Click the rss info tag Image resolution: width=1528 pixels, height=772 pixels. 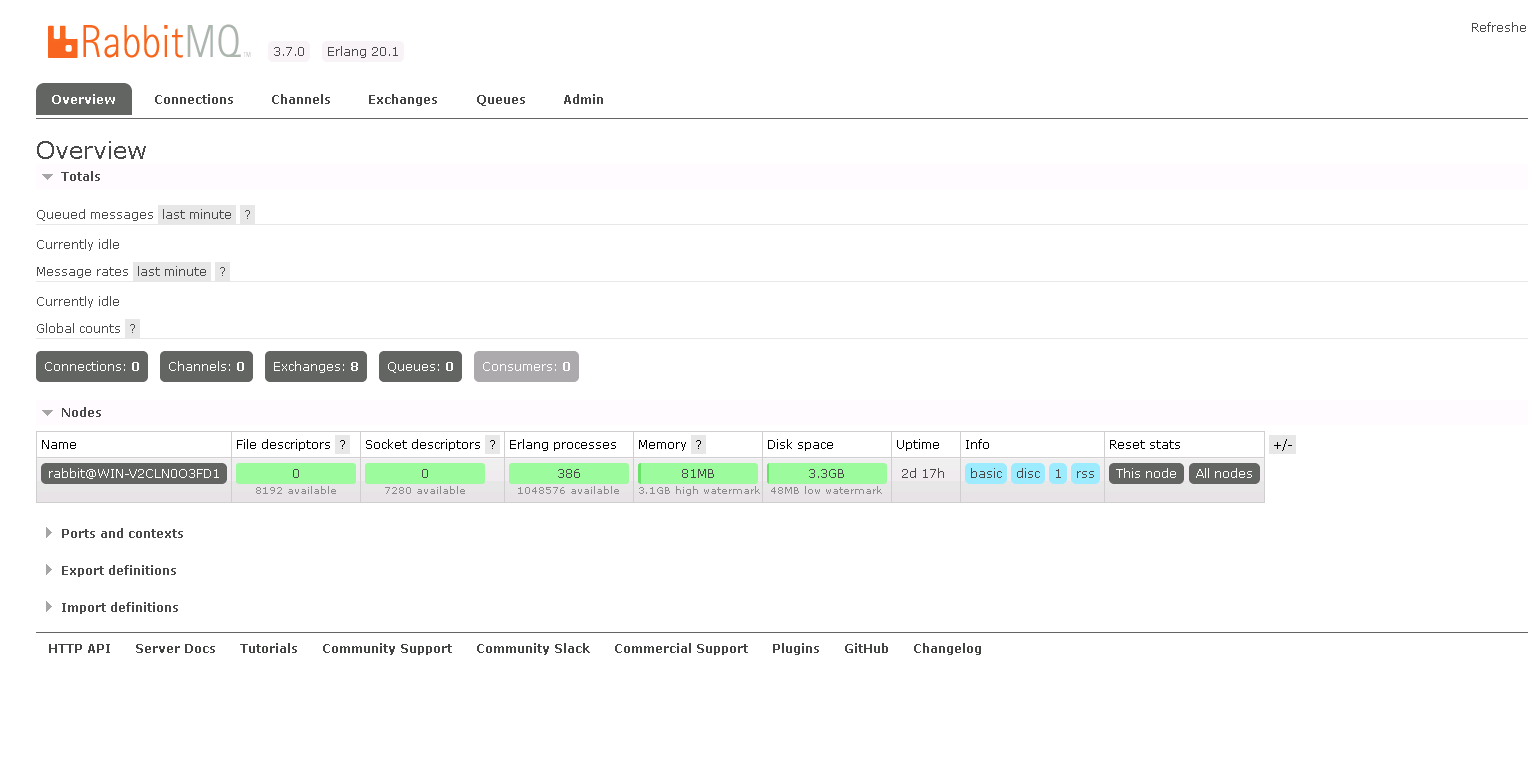(1085, 474)
